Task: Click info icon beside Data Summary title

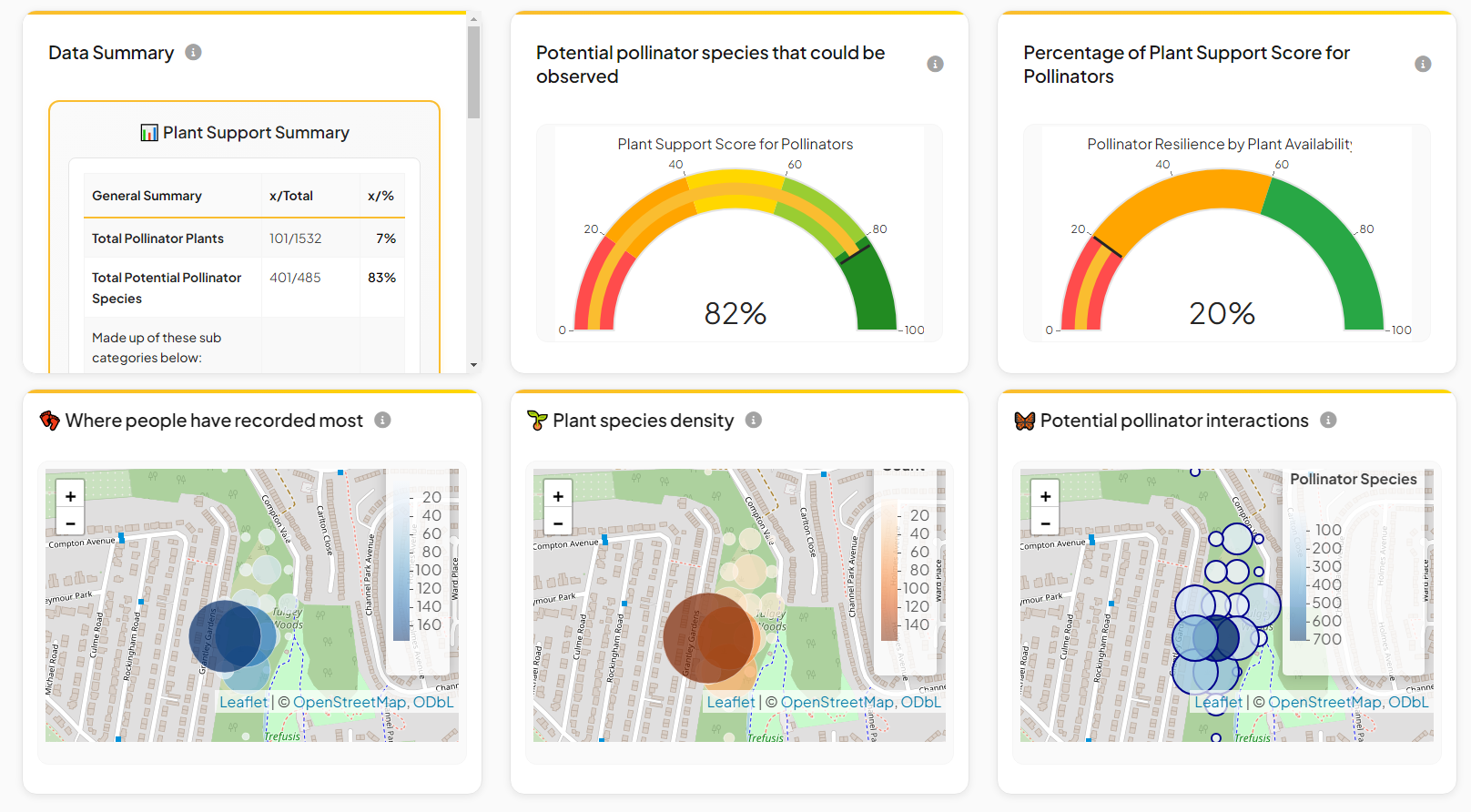Action: click(x=193, y=52)
